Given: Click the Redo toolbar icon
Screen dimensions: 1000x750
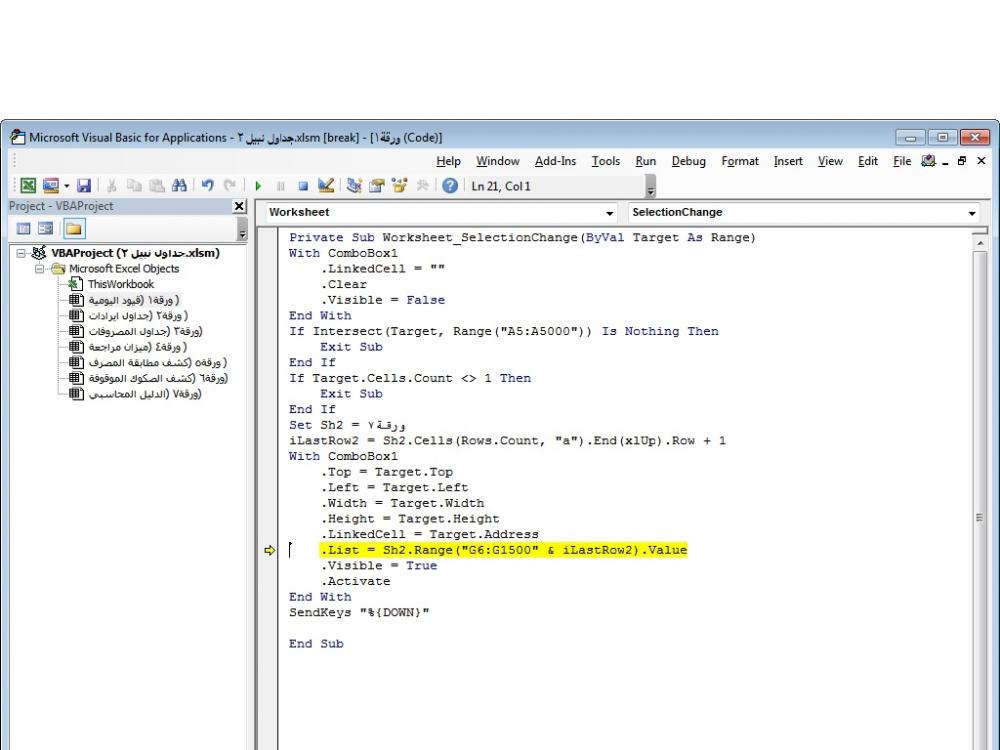Looking at the screenshot, I should click(230, 186).
